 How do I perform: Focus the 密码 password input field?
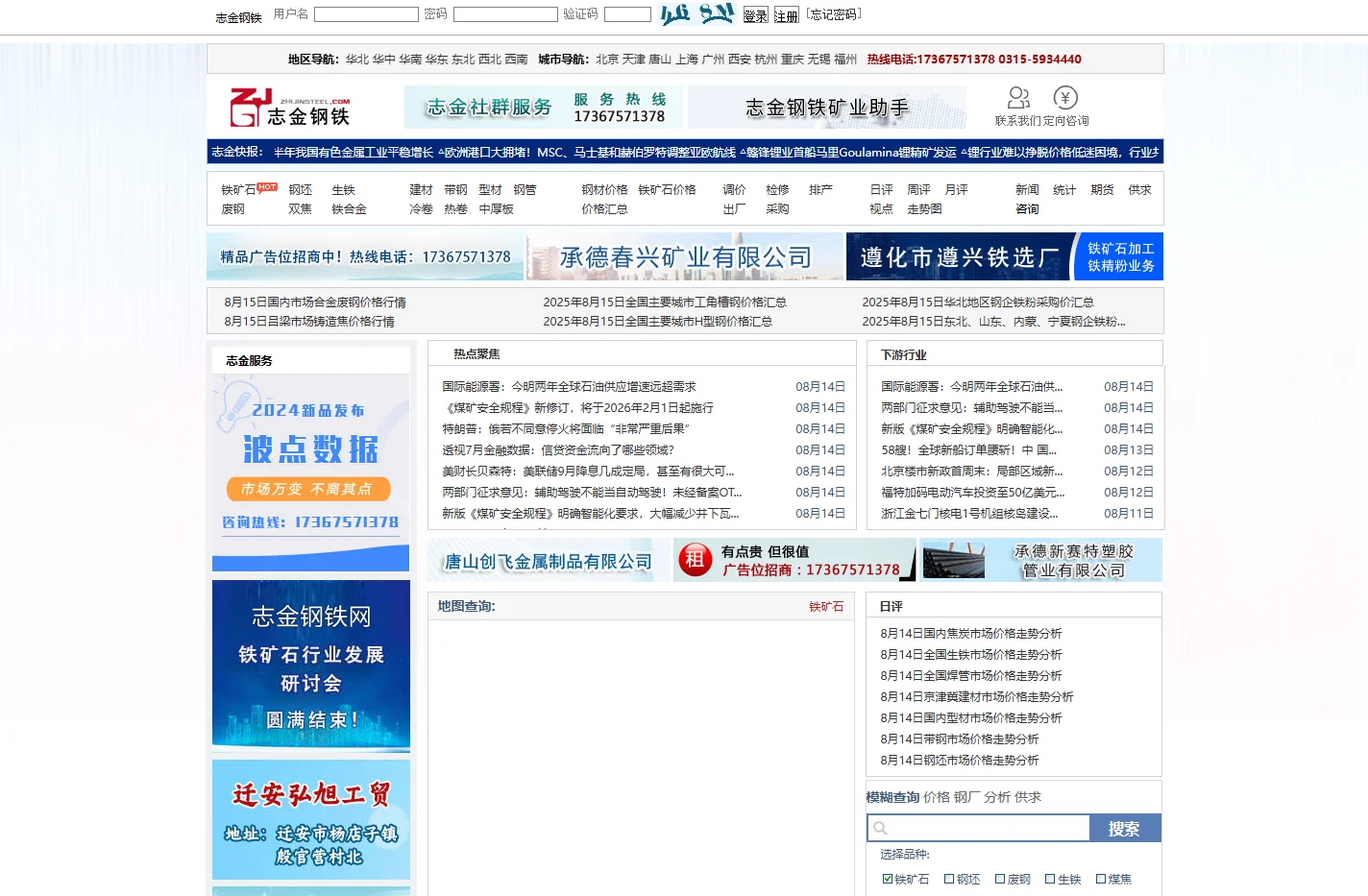click(x=505, y=14)
